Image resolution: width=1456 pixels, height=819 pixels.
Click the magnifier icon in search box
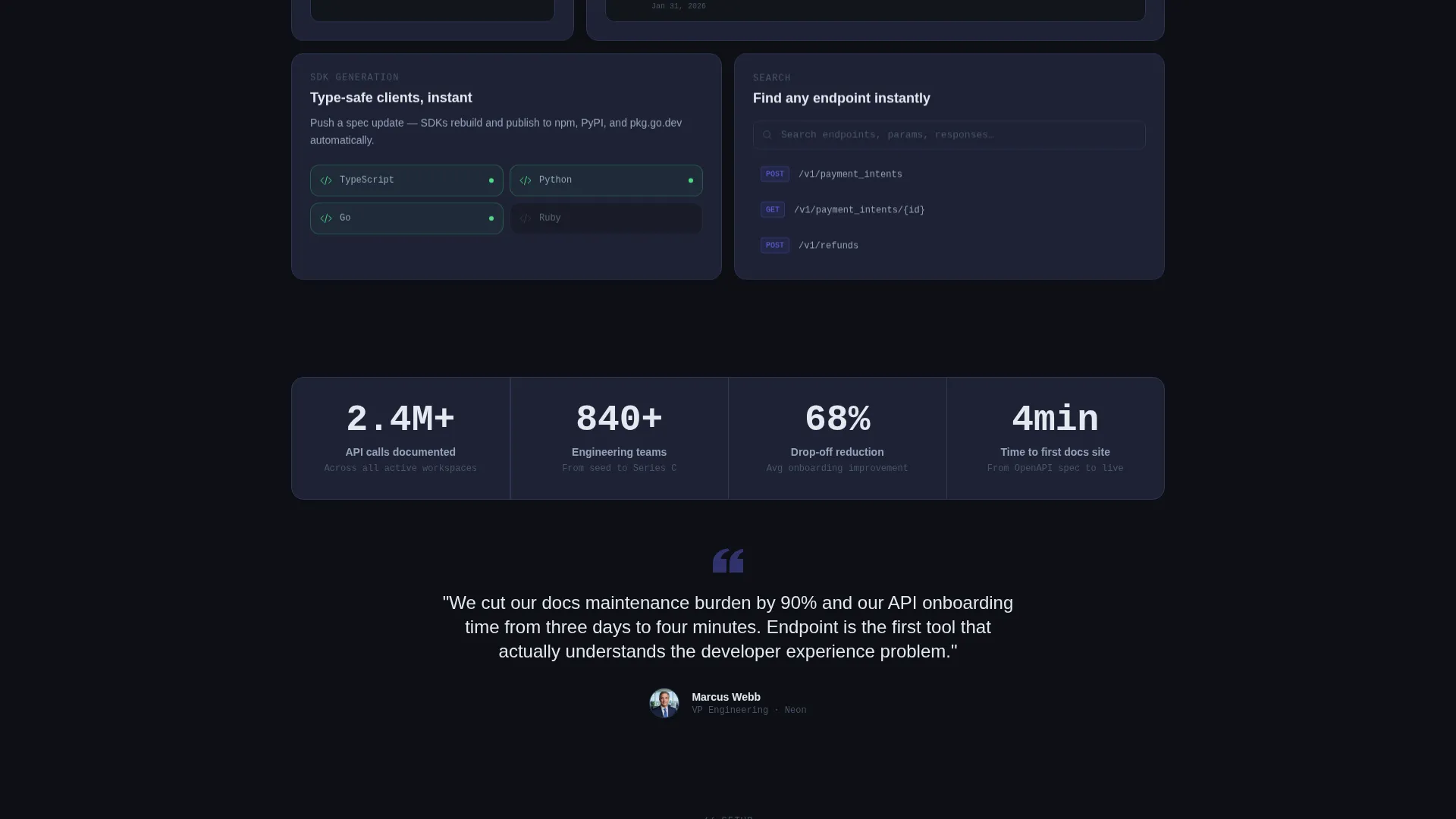click(x=767, y=135)
